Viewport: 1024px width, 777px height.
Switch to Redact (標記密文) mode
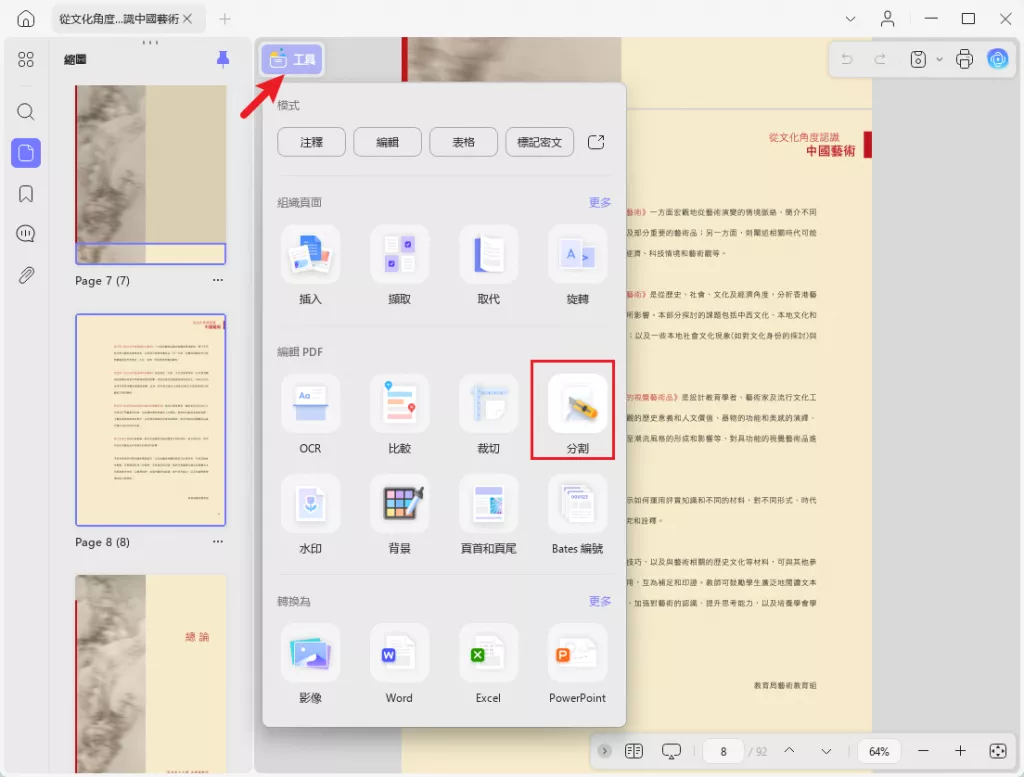(x=539, y=142)
